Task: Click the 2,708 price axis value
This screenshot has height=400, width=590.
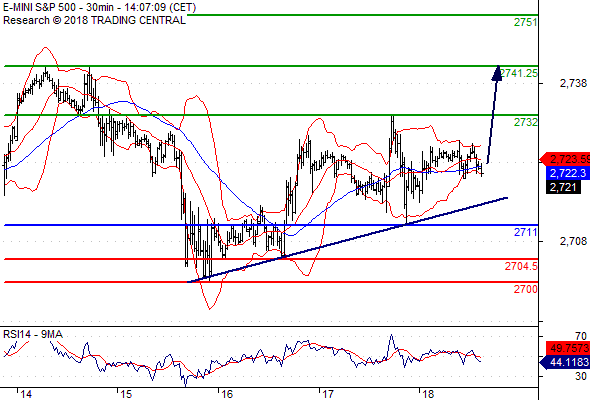Action: coord(573,241)
